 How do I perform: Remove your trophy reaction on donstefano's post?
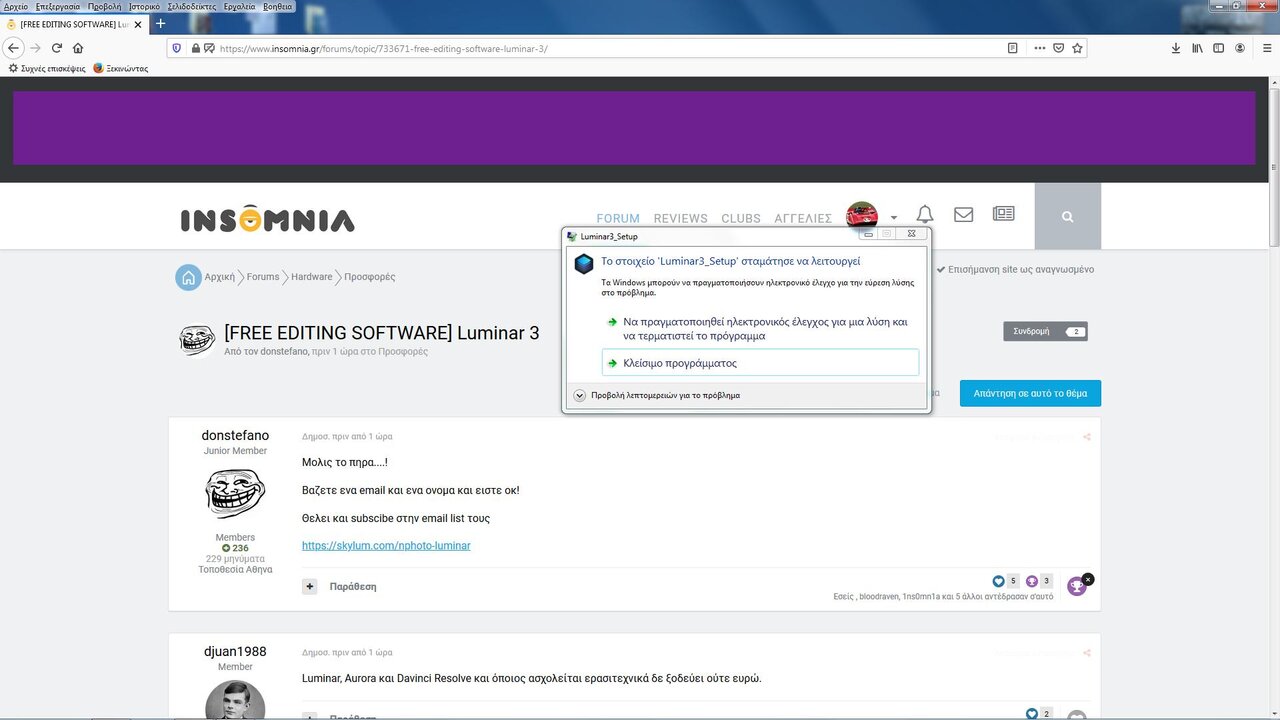coord(1088,579)
